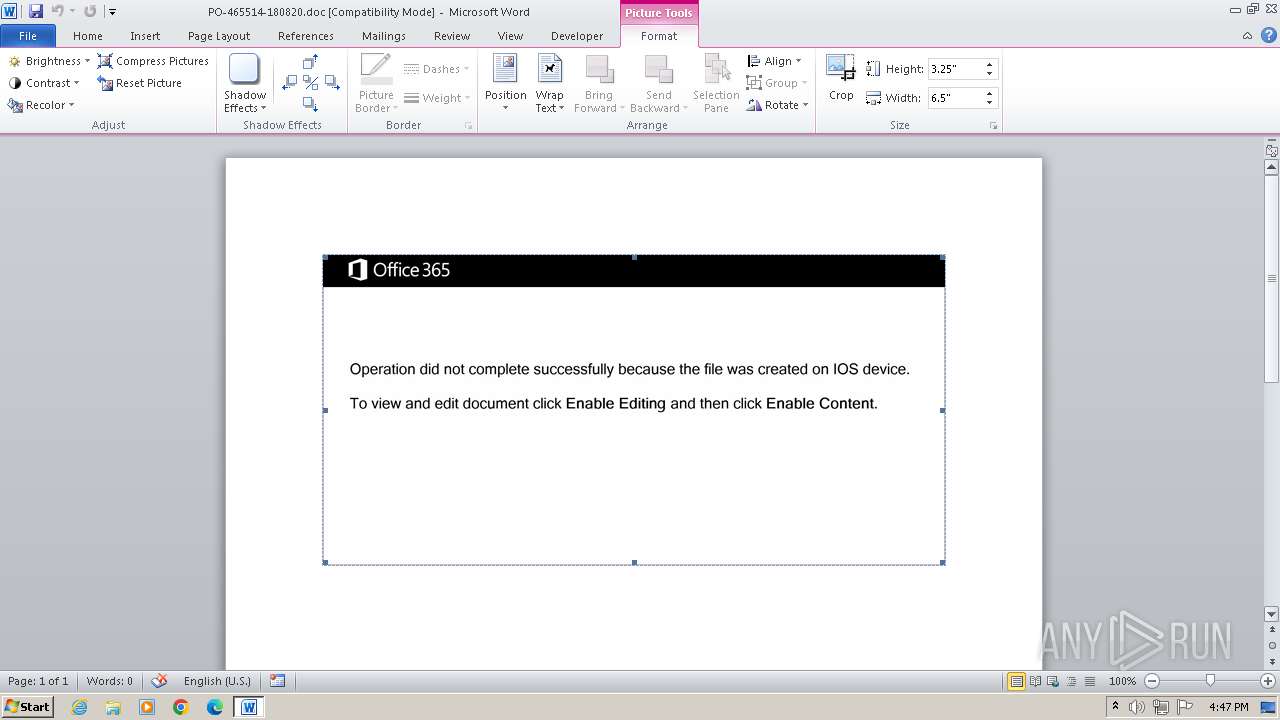Switch to Full Screen Reading view
Image resolution: width=1280 pixels, height=720 pixels.
(x=1035, y=681)
